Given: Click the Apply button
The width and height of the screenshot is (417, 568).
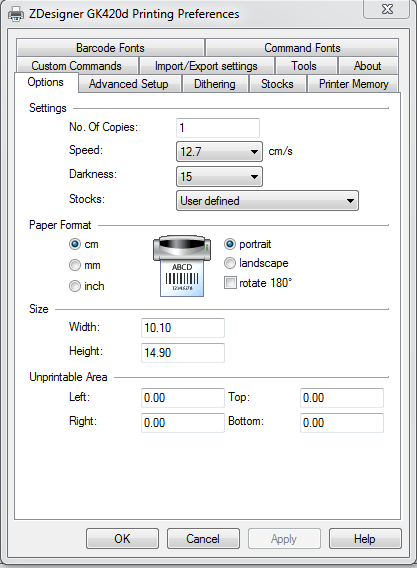Looking at the screenshot, I should click(x=284, y=539).
